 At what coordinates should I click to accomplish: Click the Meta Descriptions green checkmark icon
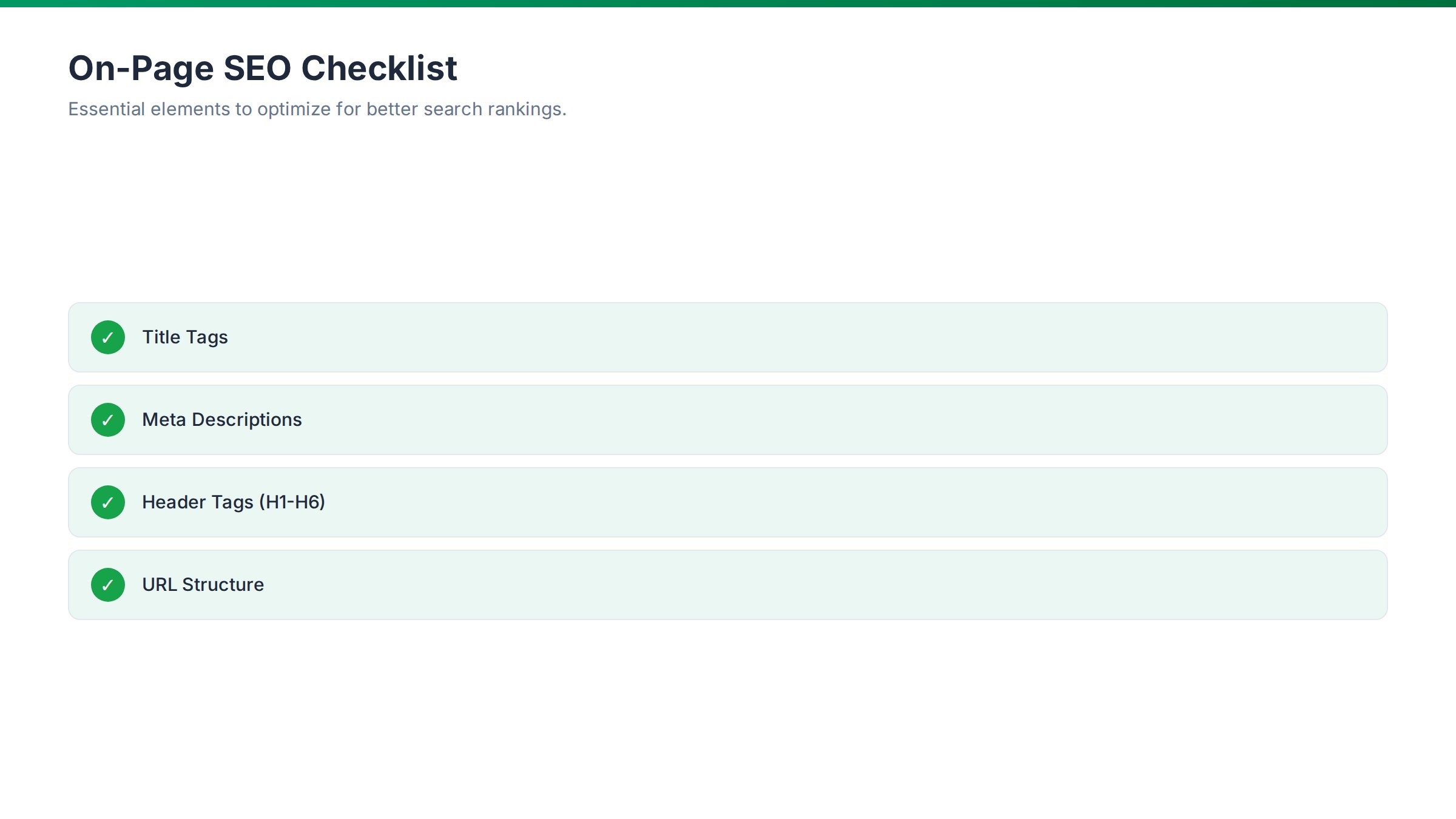tap(108, 420)
